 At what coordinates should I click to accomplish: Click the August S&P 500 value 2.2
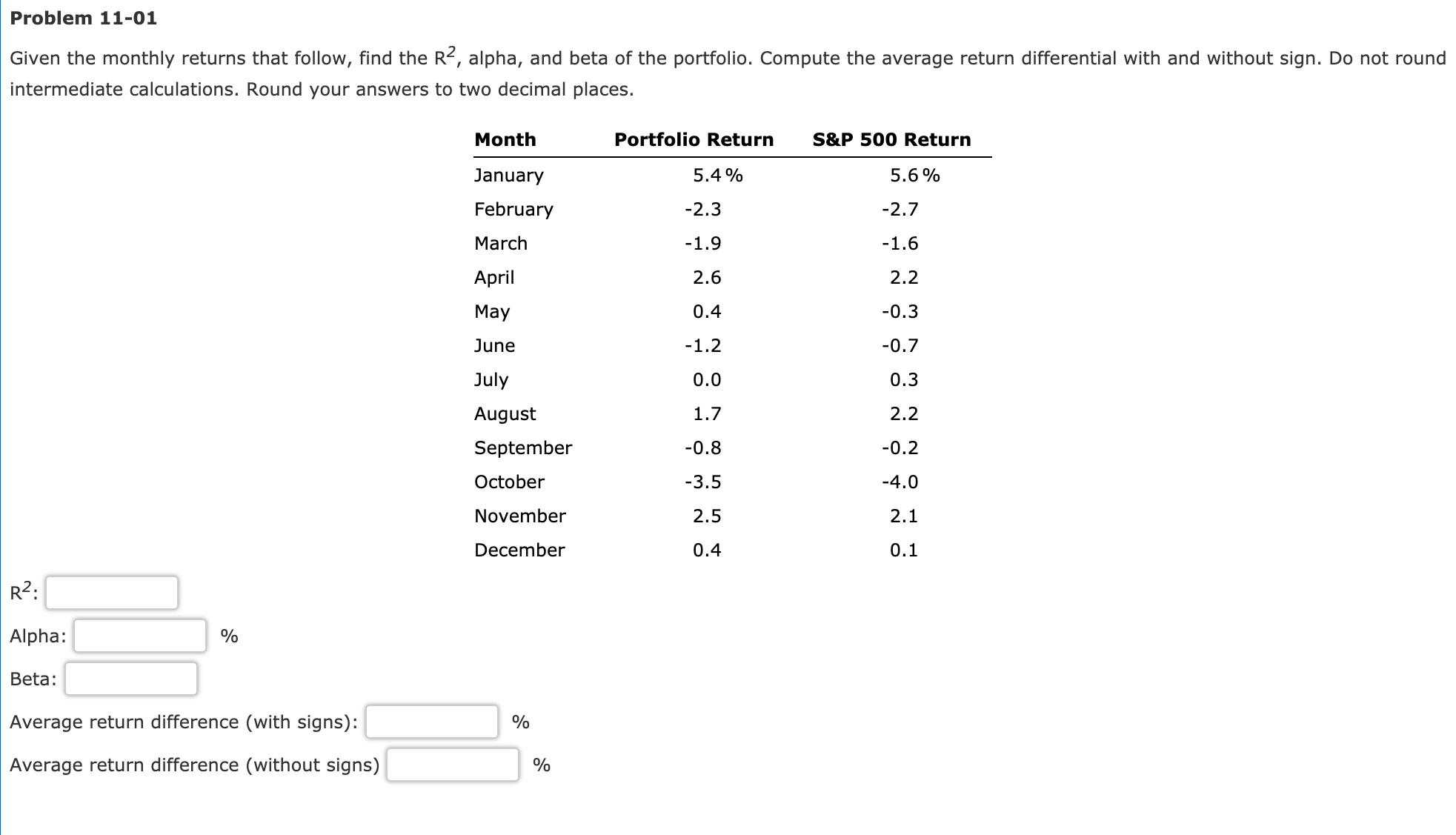tap(904, 413)
